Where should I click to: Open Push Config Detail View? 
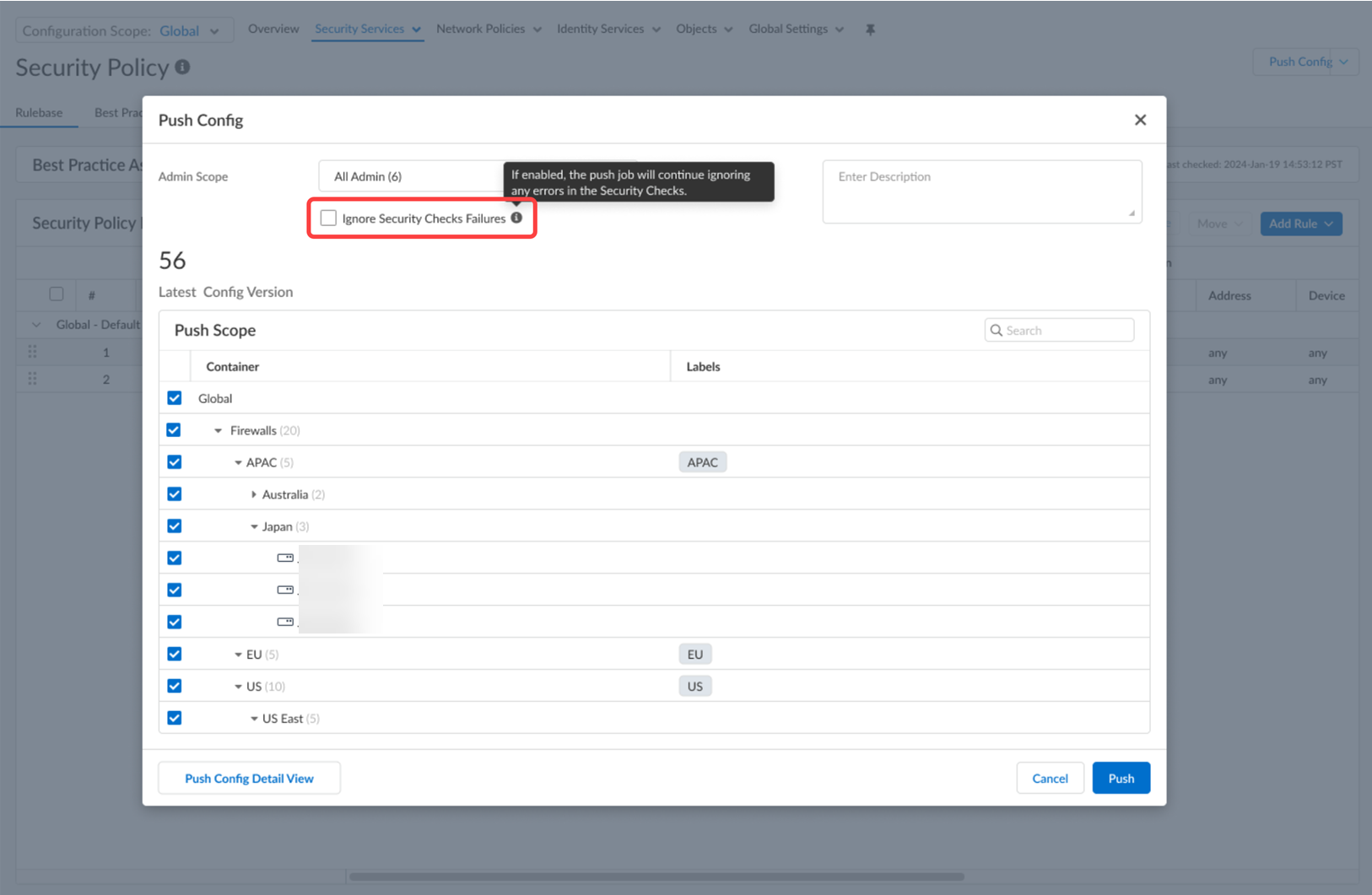[x=249, y=778]
